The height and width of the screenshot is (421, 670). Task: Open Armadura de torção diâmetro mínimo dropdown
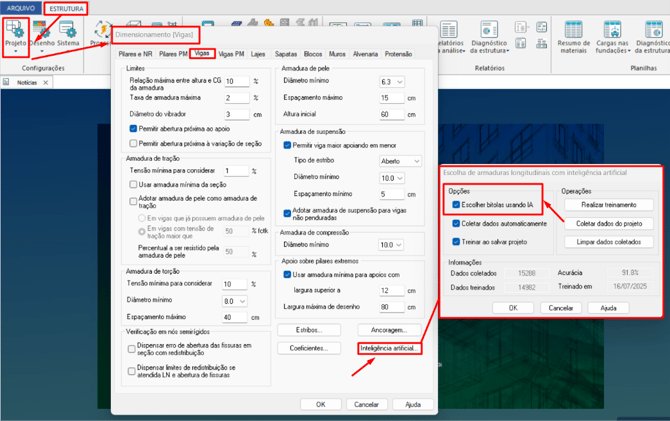point(235,301)
